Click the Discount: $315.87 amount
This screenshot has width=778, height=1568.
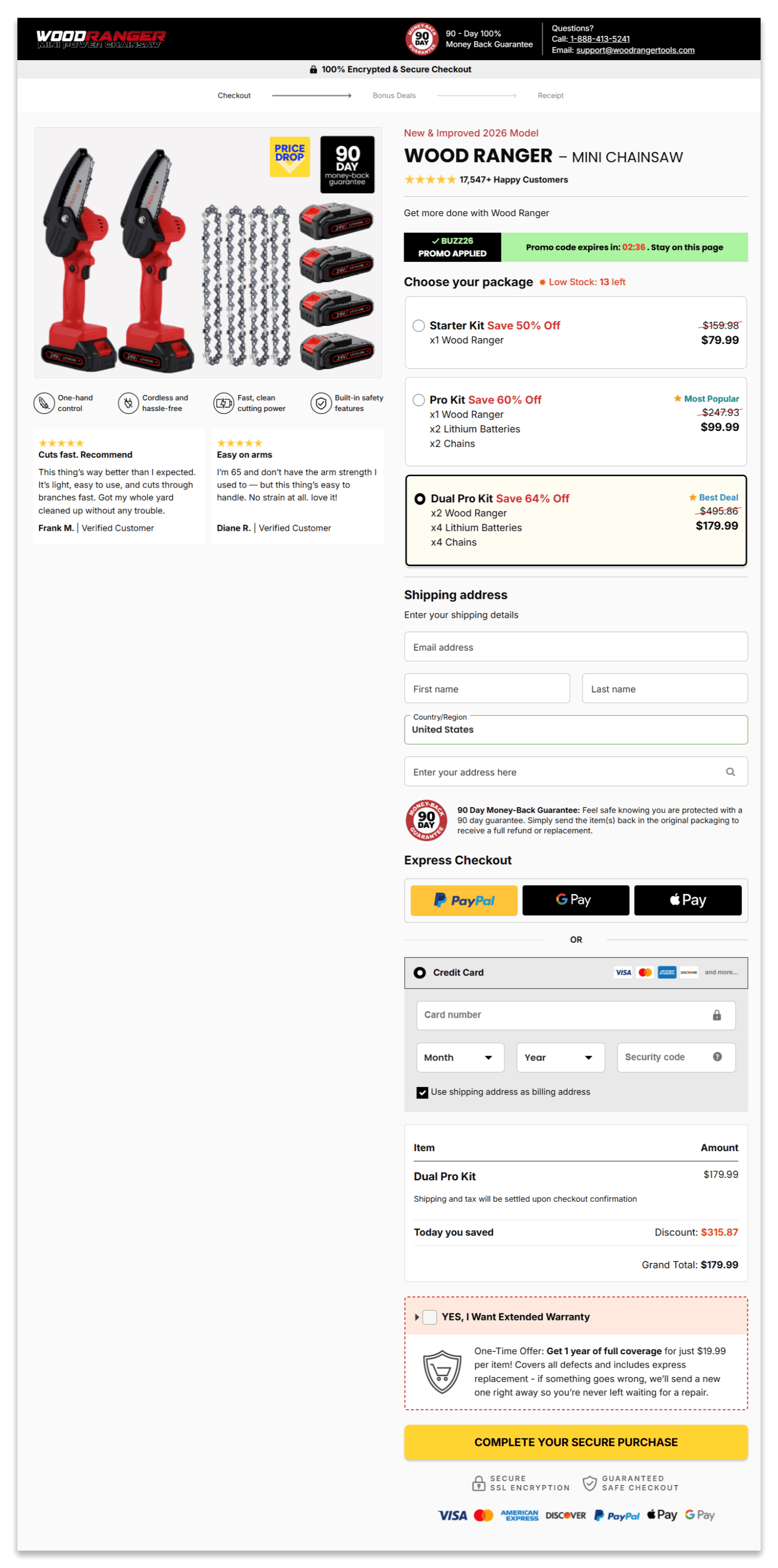coord(696,1232)
